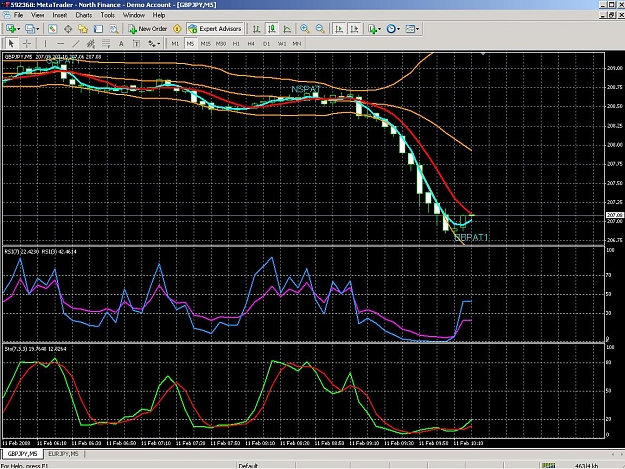The width and height of the screenshot is (625, 469).
Task: Expand the templates dropdown
Action: point(417,29)
